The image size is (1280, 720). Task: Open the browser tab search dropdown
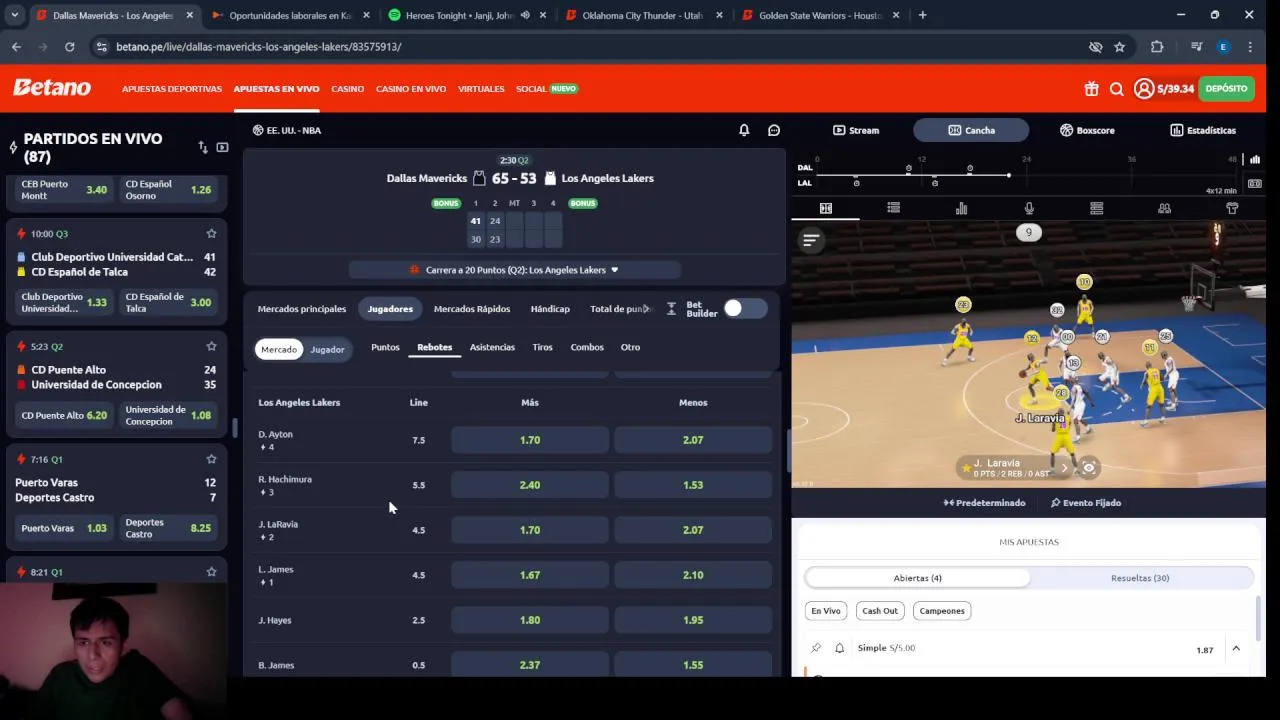click(x=14, y=15)
